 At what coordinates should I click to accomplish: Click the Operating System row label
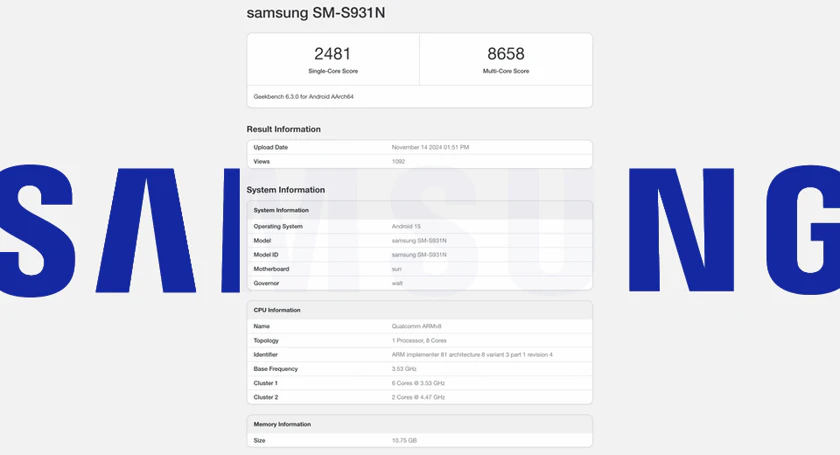click(278, 226)
